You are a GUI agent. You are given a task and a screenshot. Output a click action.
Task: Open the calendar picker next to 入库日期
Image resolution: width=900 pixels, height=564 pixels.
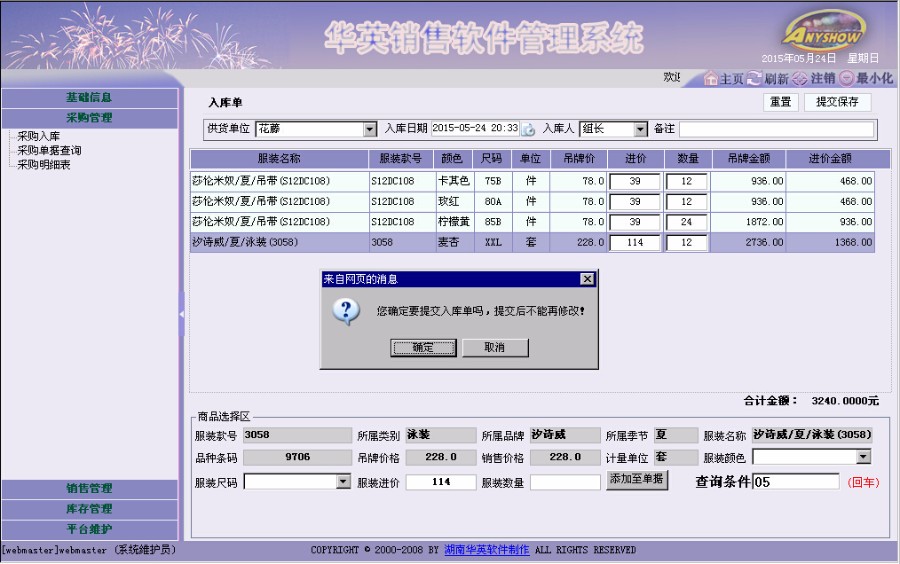click(x=527, y=129)
